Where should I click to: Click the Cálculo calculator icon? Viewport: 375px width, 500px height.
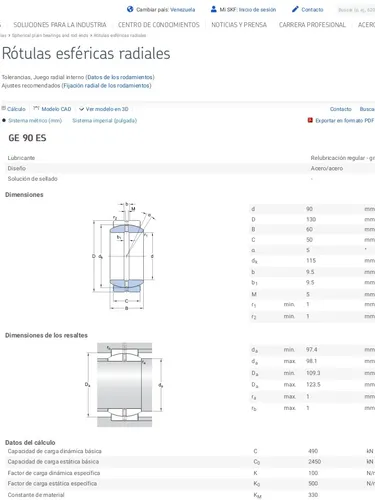[4, 108]
